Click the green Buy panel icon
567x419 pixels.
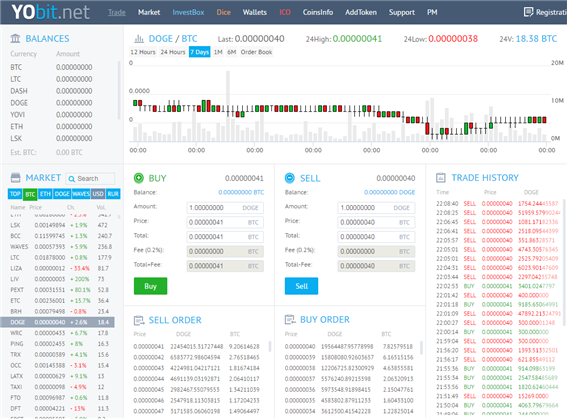click(x=139, y=178)
